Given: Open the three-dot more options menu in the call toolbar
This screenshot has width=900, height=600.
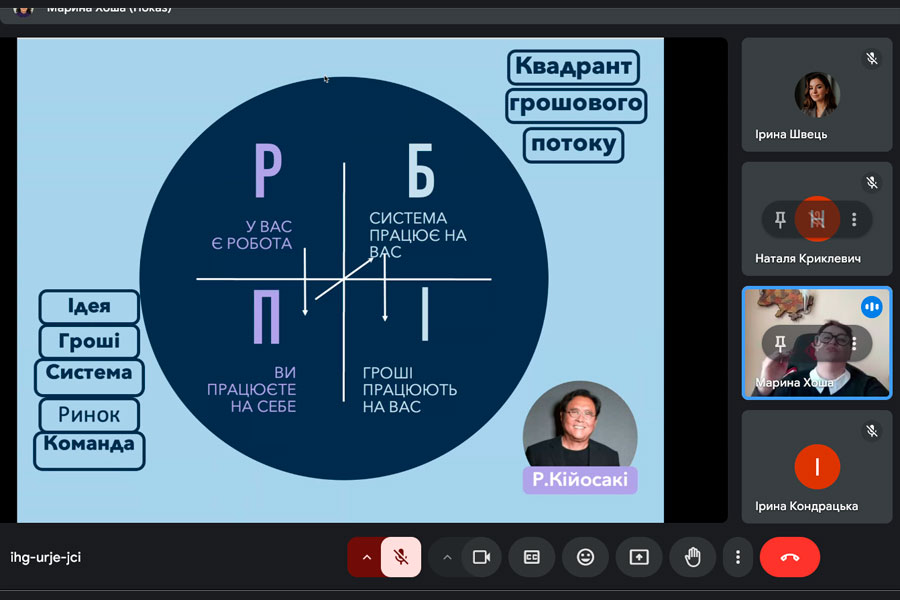Looking at the screenshot, I should [738, 557].
